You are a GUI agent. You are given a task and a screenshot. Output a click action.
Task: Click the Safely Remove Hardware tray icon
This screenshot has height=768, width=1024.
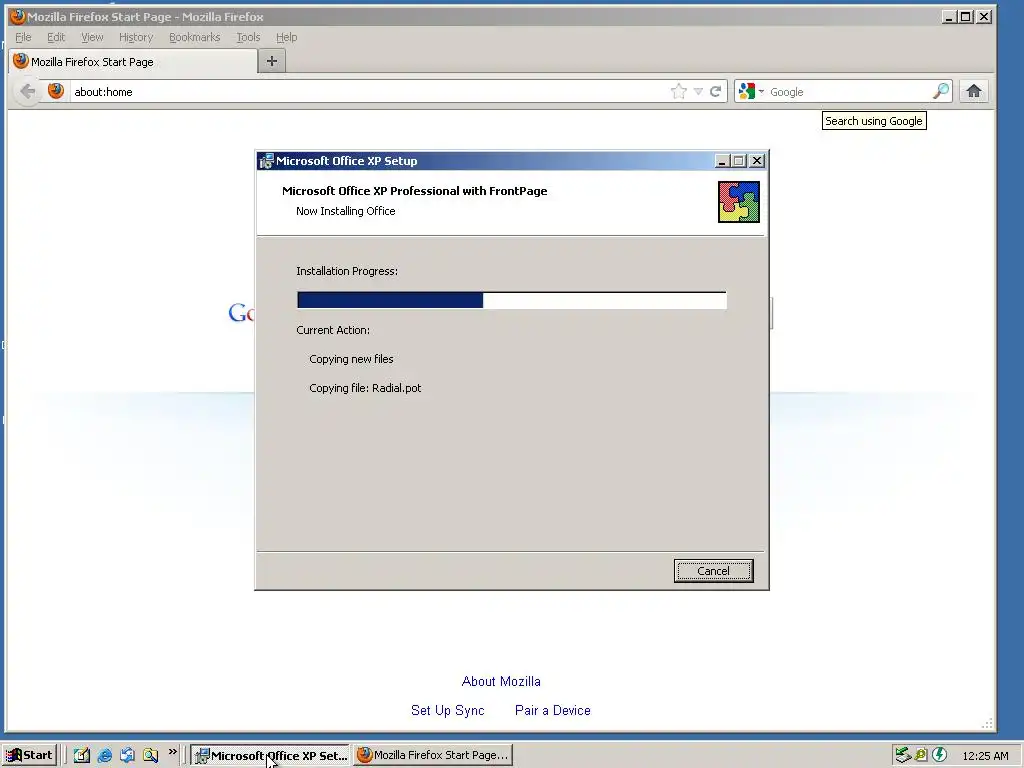[903, 755]
